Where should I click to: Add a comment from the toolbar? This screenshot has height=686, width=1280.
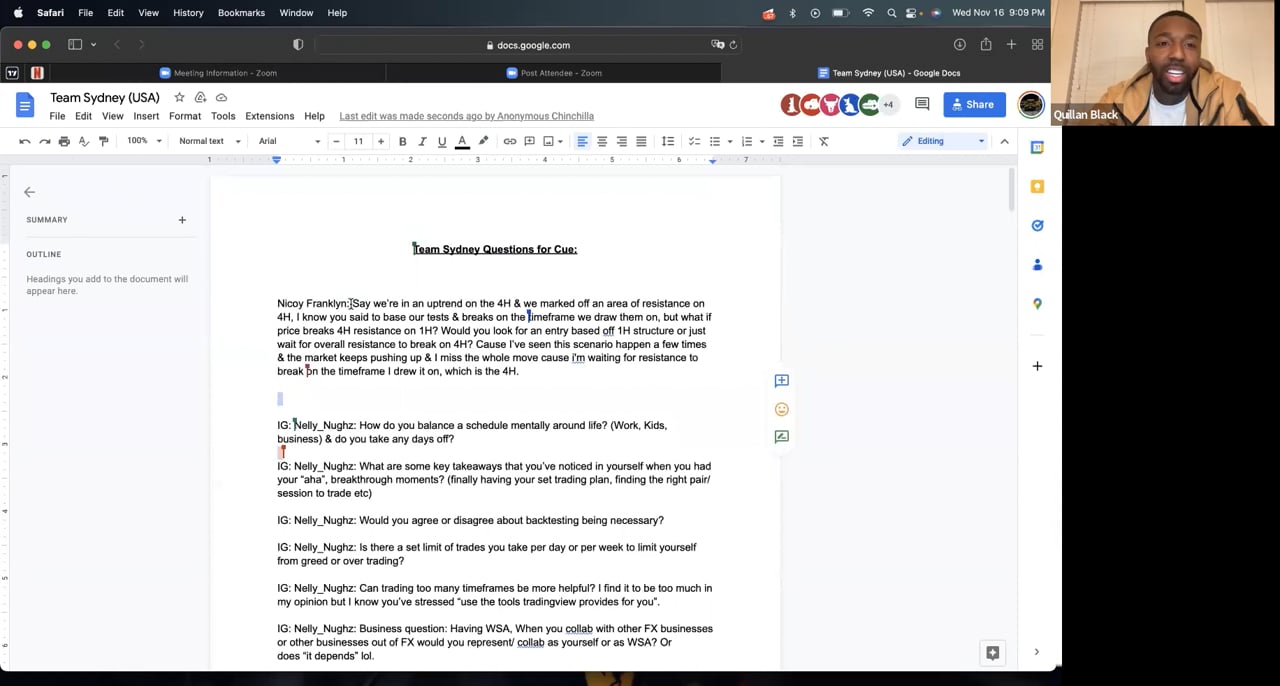pos(529,141)
